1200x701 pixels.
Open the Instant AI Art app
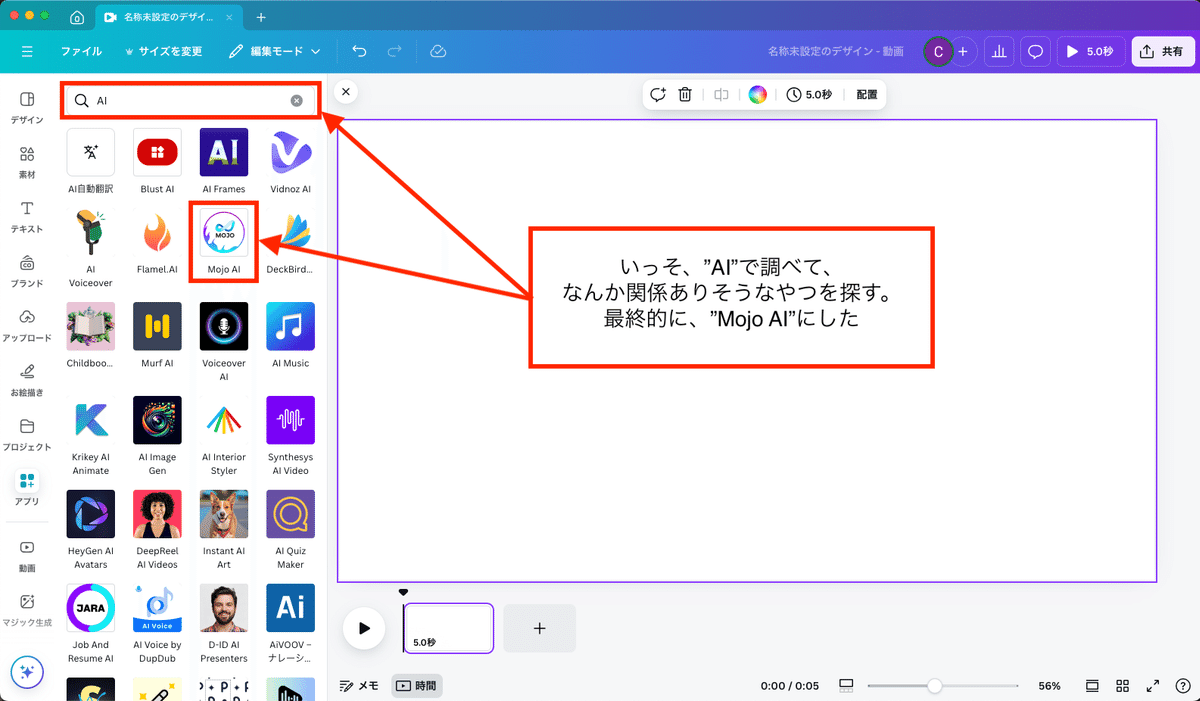coord(224,514)
